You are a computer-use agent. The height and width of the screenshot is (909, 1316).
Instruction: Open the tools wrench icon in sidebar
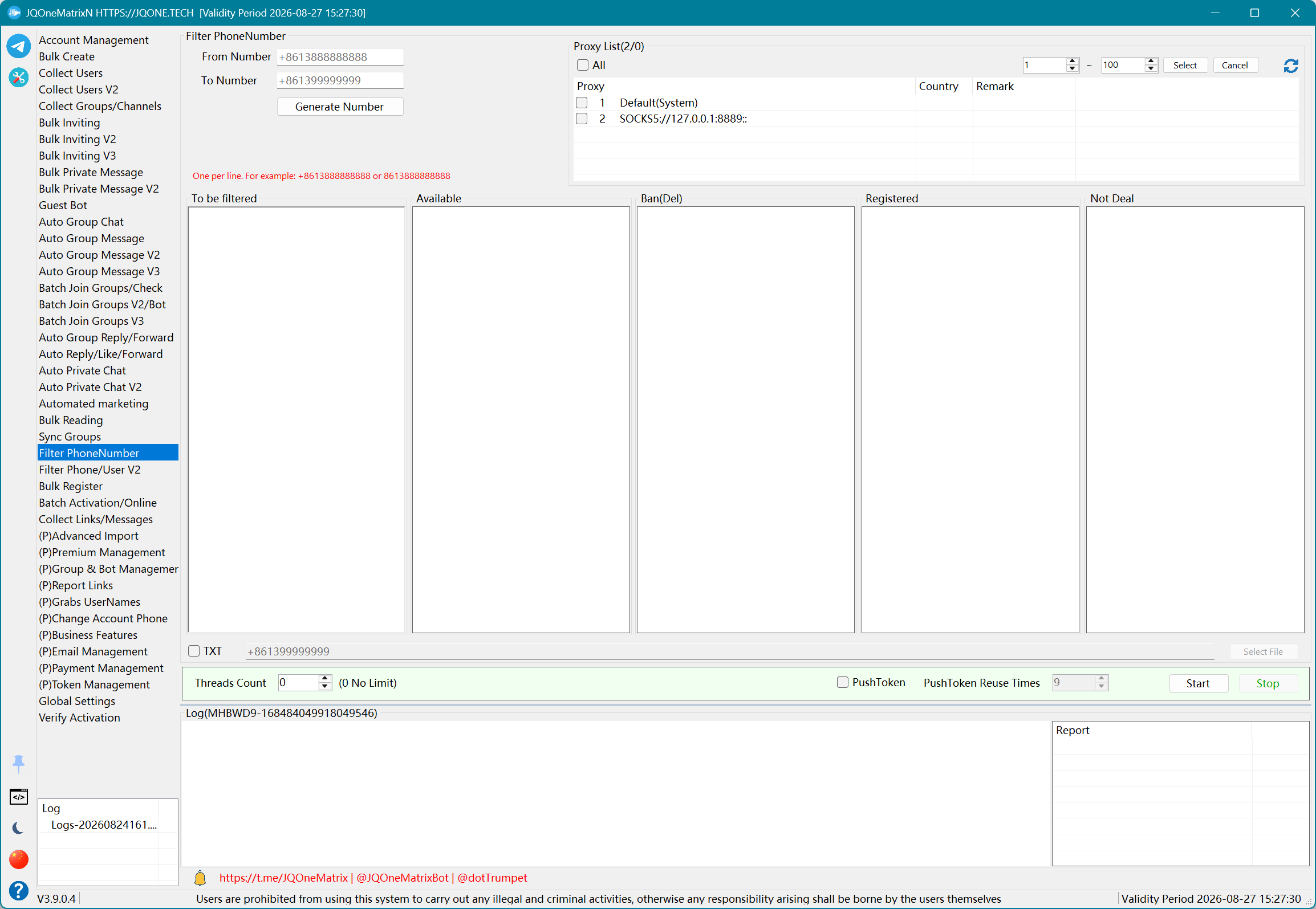19,77
